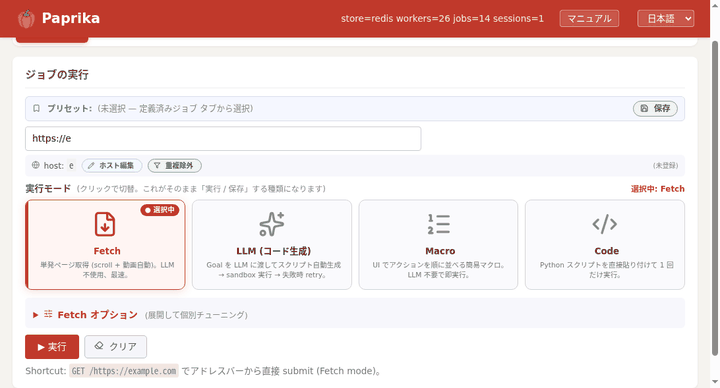Click the LLM sparkle icon

(x=272, y=224)
